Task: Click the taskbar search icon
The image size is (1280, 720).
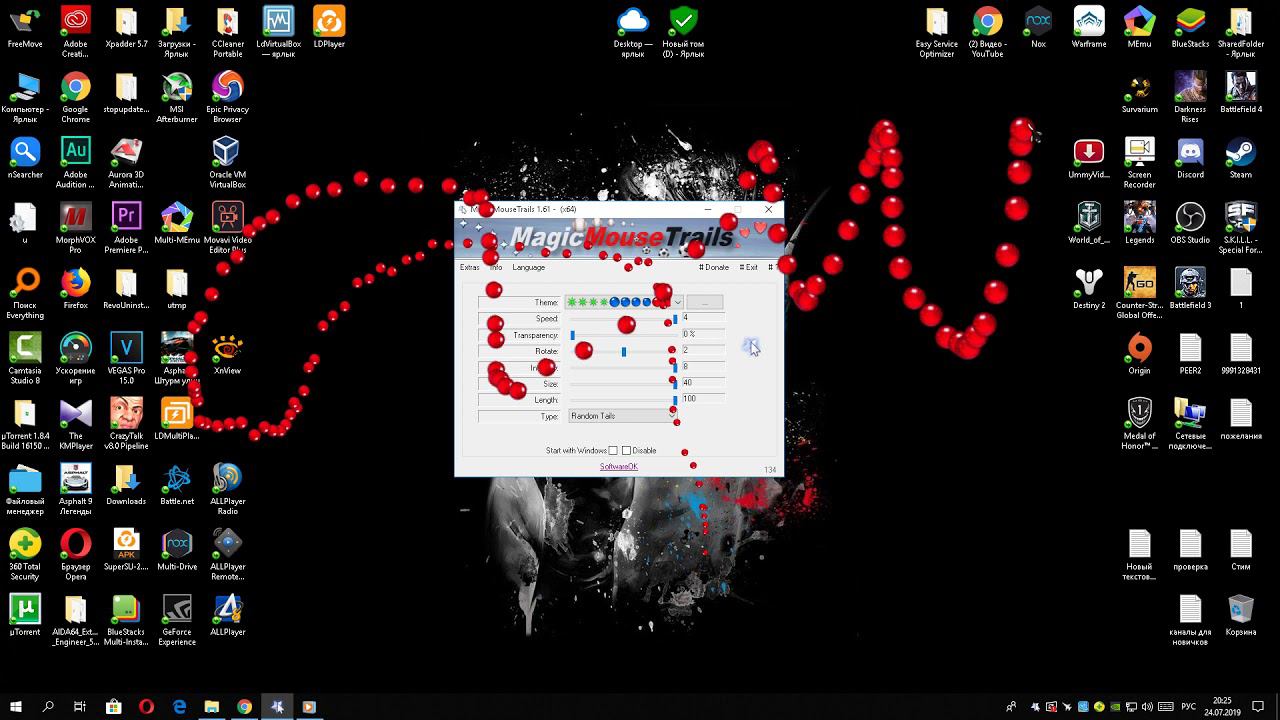Action: [x=48, y=706]
